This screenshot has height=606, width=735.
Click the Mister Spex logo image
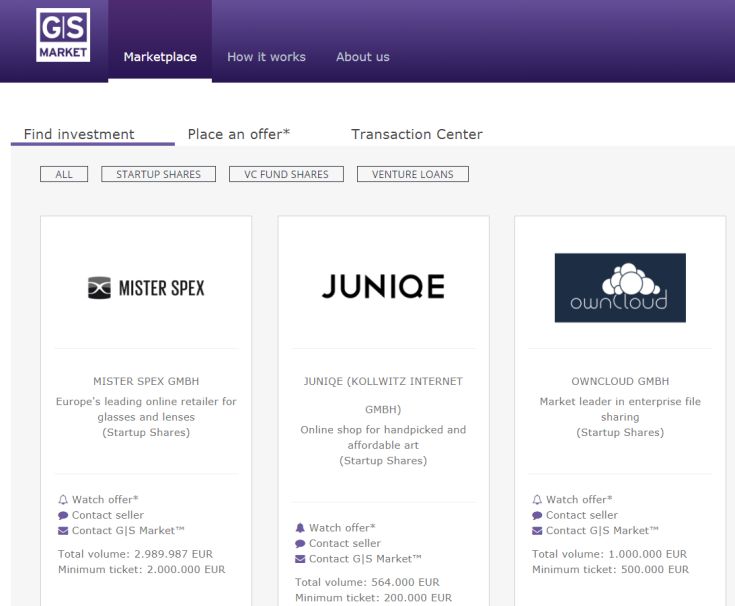(x=146, y=288)
